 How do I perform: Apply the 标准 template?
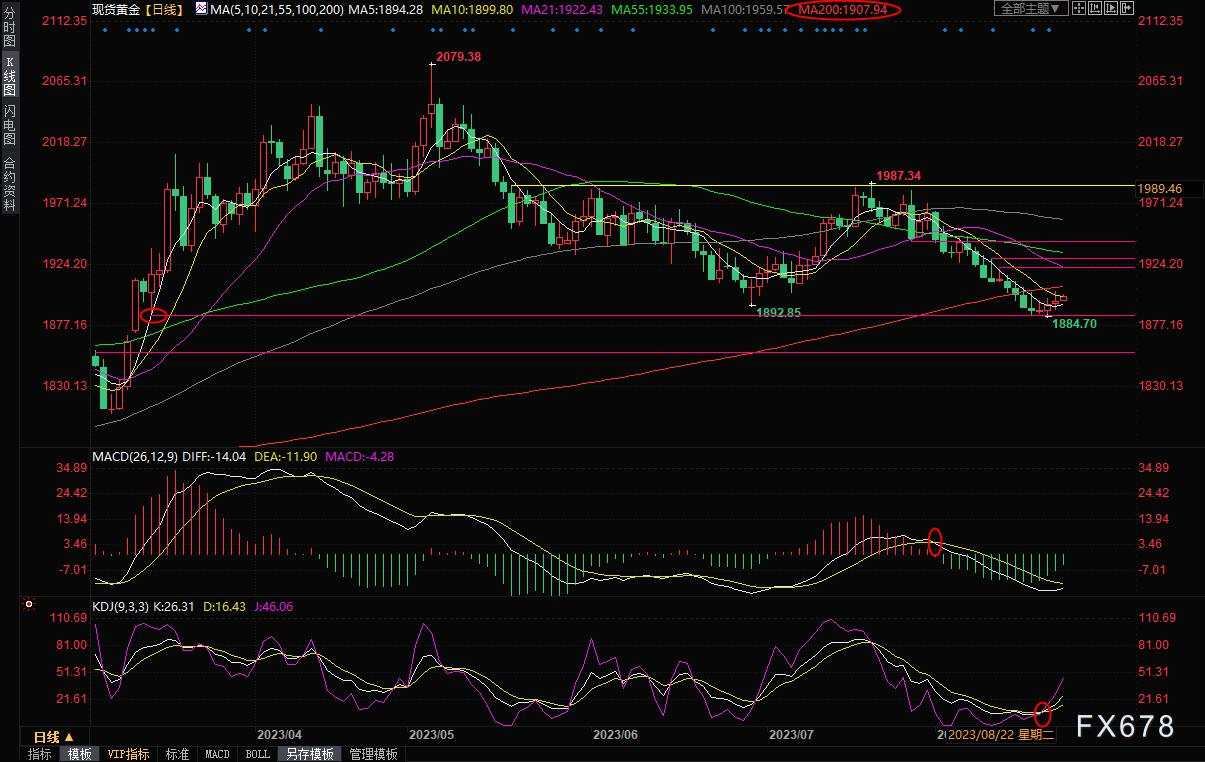tap(177, 754)
